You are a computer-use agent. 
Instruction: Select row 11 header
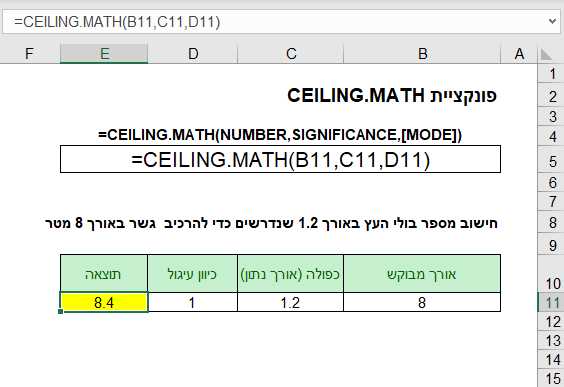pos(552,302)
